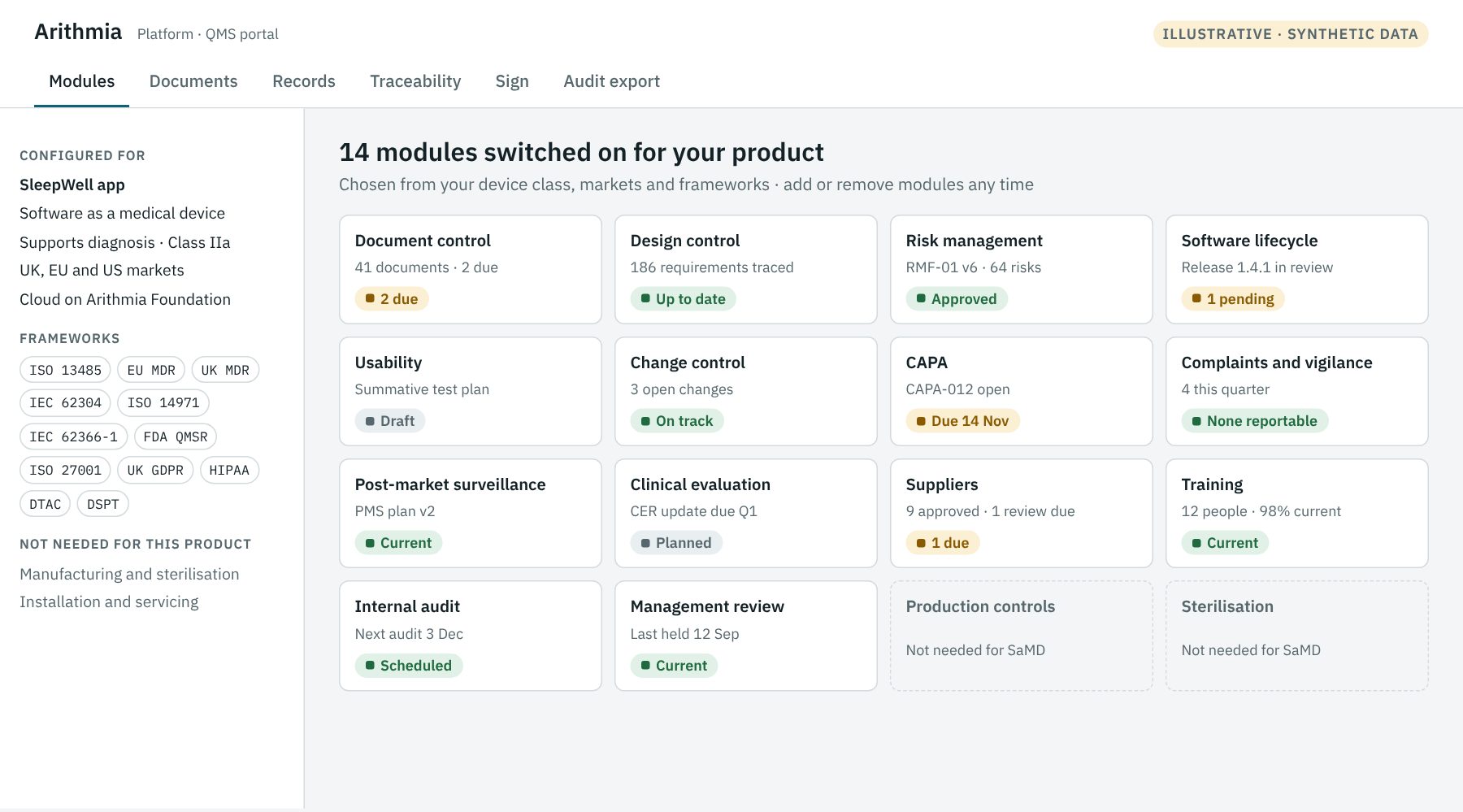Screen dimensions: 1463x812
Task: Click the 'Due 14 Nov' status badge
Action: pos(963,421)
